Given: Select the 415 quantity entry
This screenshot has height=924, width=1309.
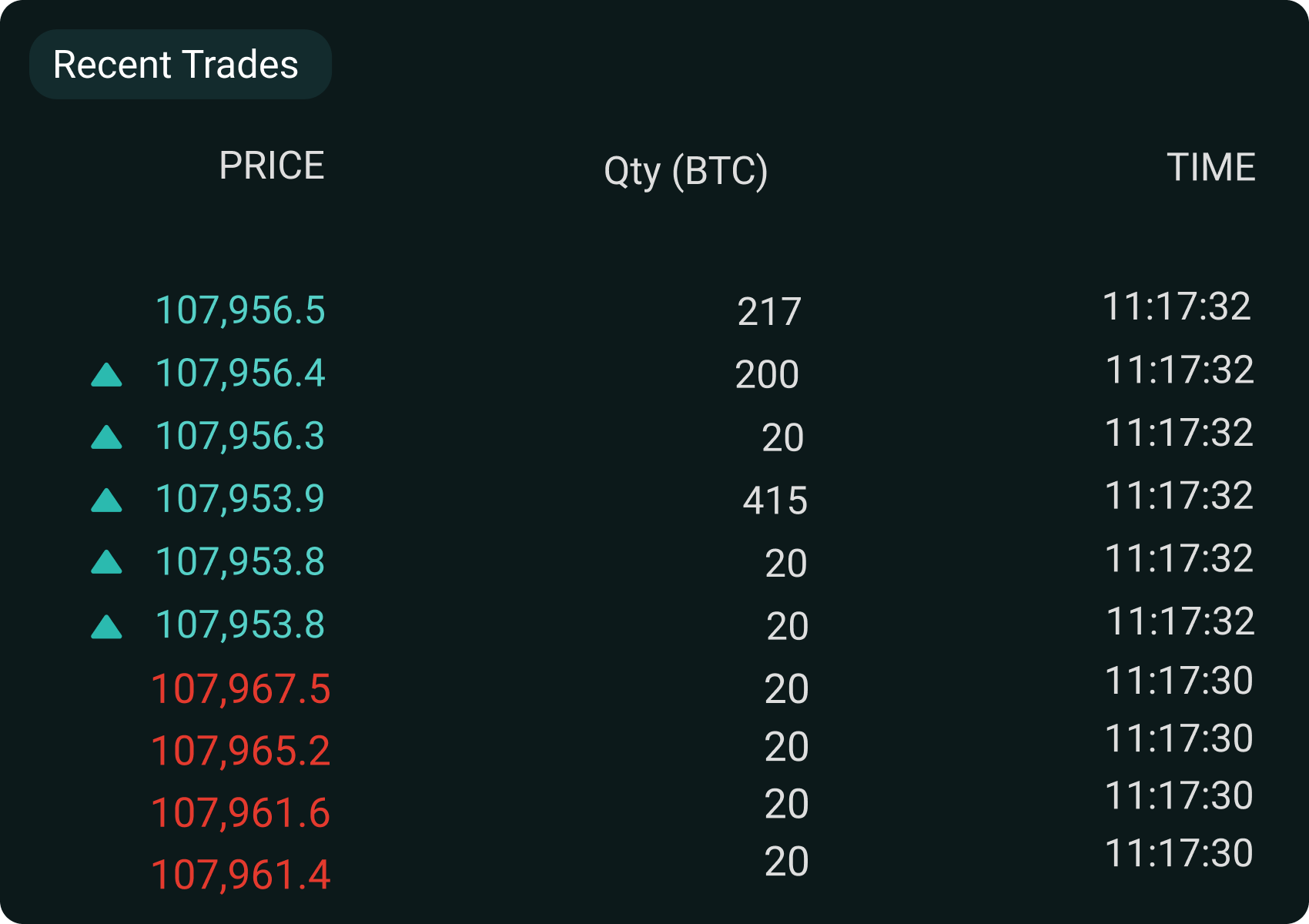Looking at the screenshot, I should click(x=774, y=500).
